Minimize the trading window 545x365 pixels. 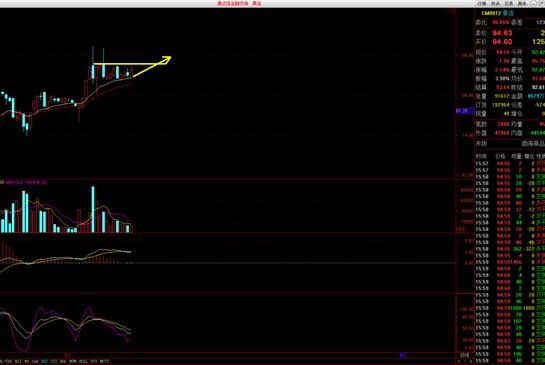[x=534, y=3]
